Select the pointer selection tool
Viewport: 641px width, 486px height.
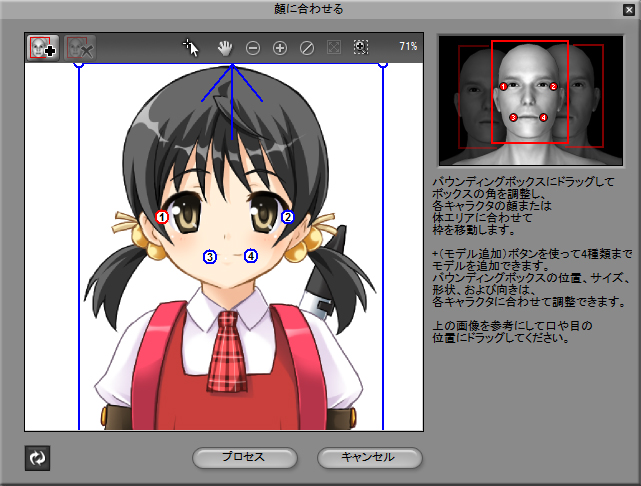pos(191,48)
